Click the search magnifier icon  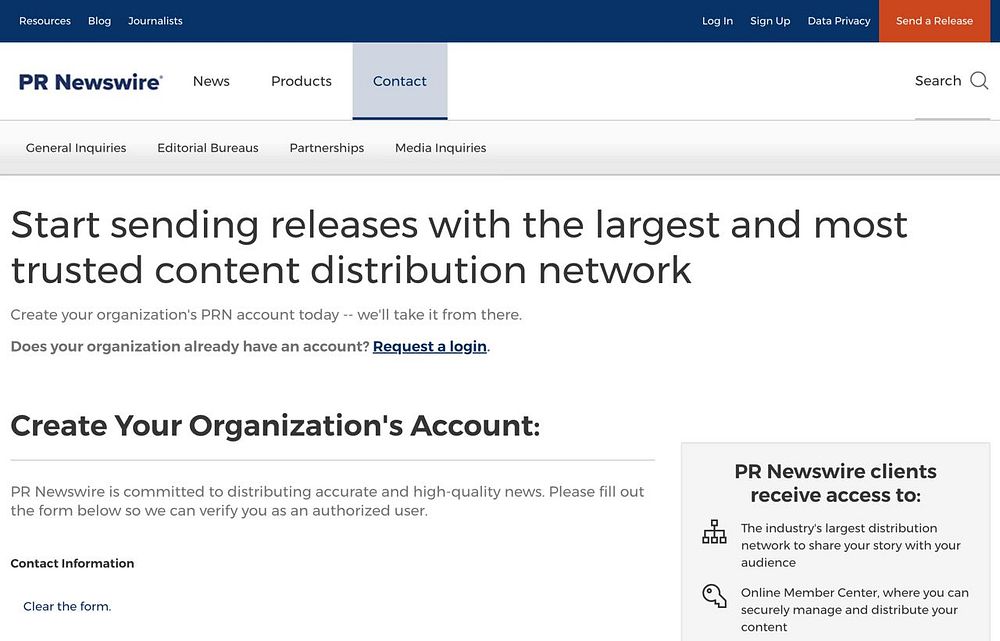(x=979, y=81)
